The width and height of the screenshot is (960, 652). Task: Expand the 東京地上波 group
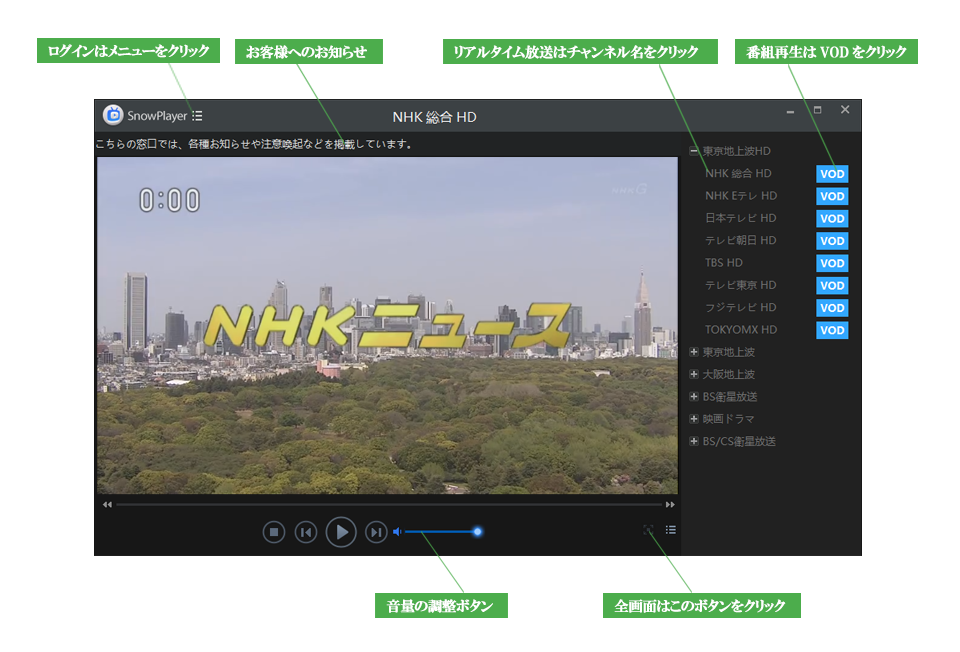click(x=694, y=352)
